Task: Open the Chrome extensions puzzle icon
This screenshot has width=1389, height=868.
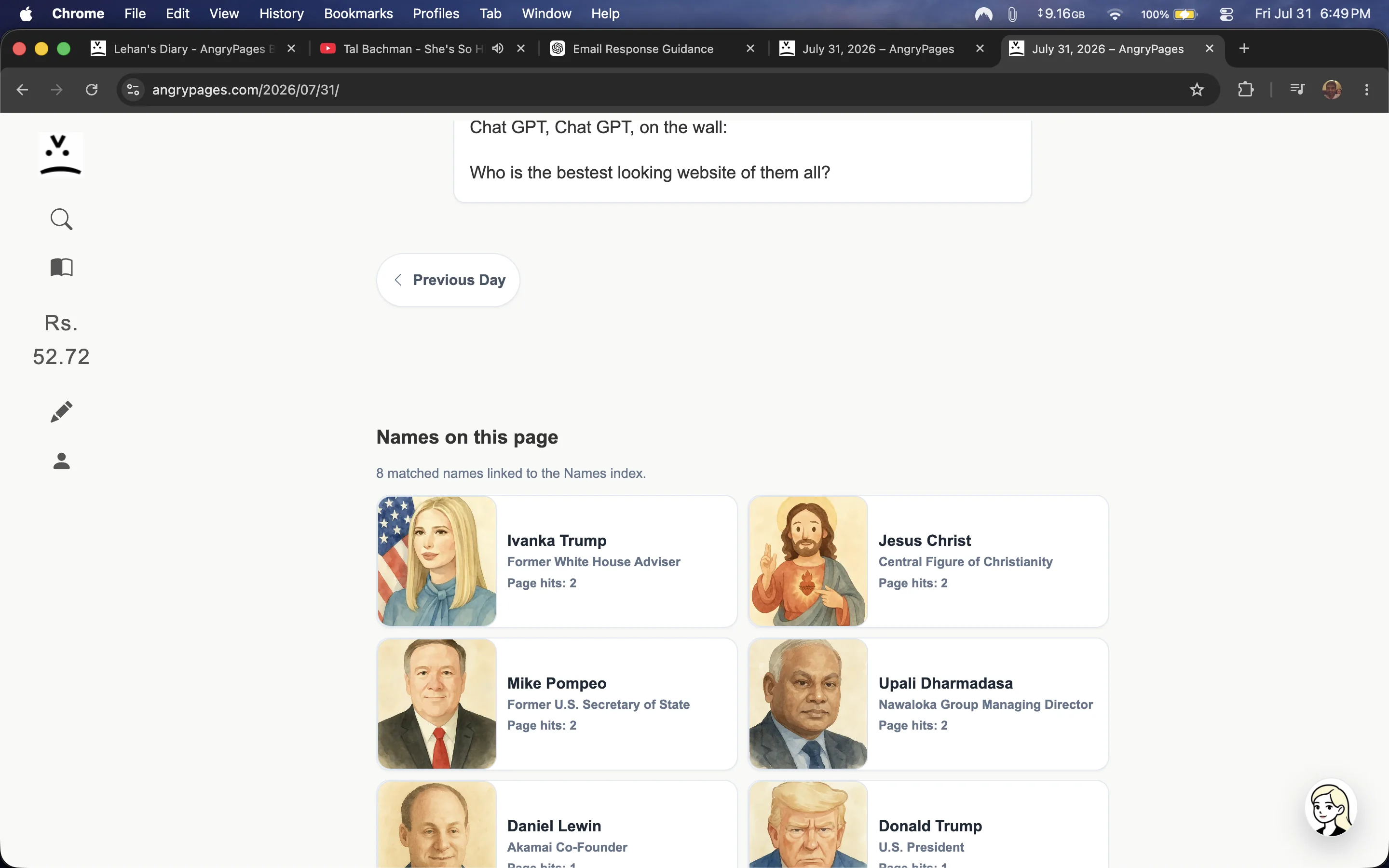Action: pos(1245,90)
